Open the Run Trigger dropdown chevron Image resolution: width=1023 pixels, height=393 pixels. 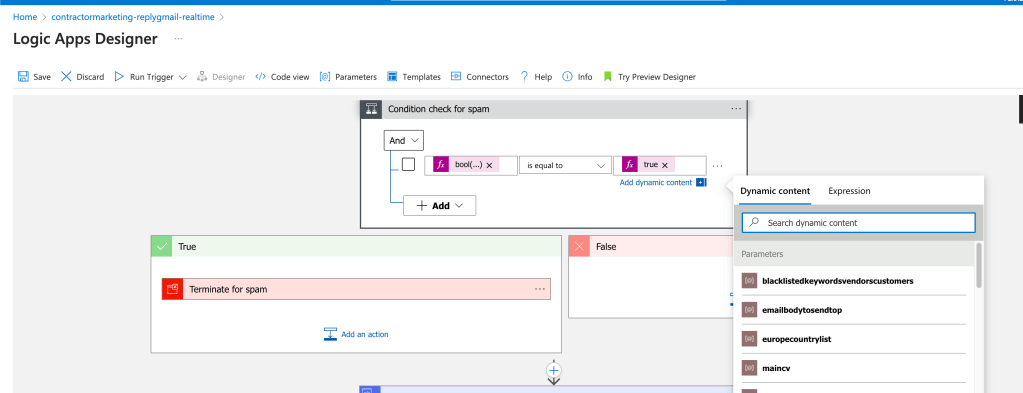point(183,77)
